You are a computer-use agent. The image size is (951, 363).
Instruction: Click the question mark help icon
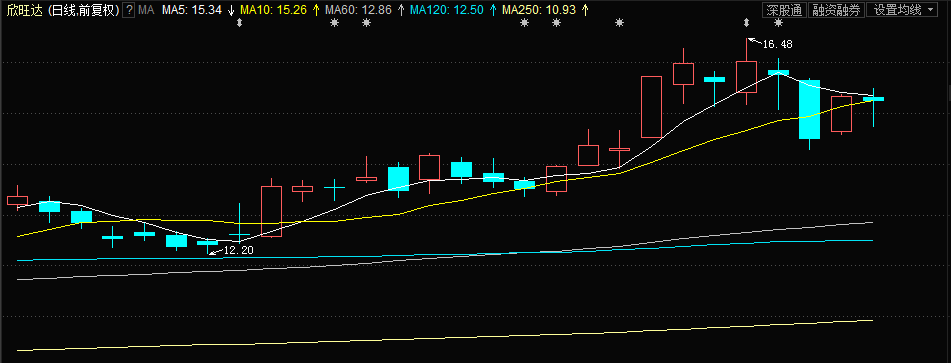coord(129,10)
